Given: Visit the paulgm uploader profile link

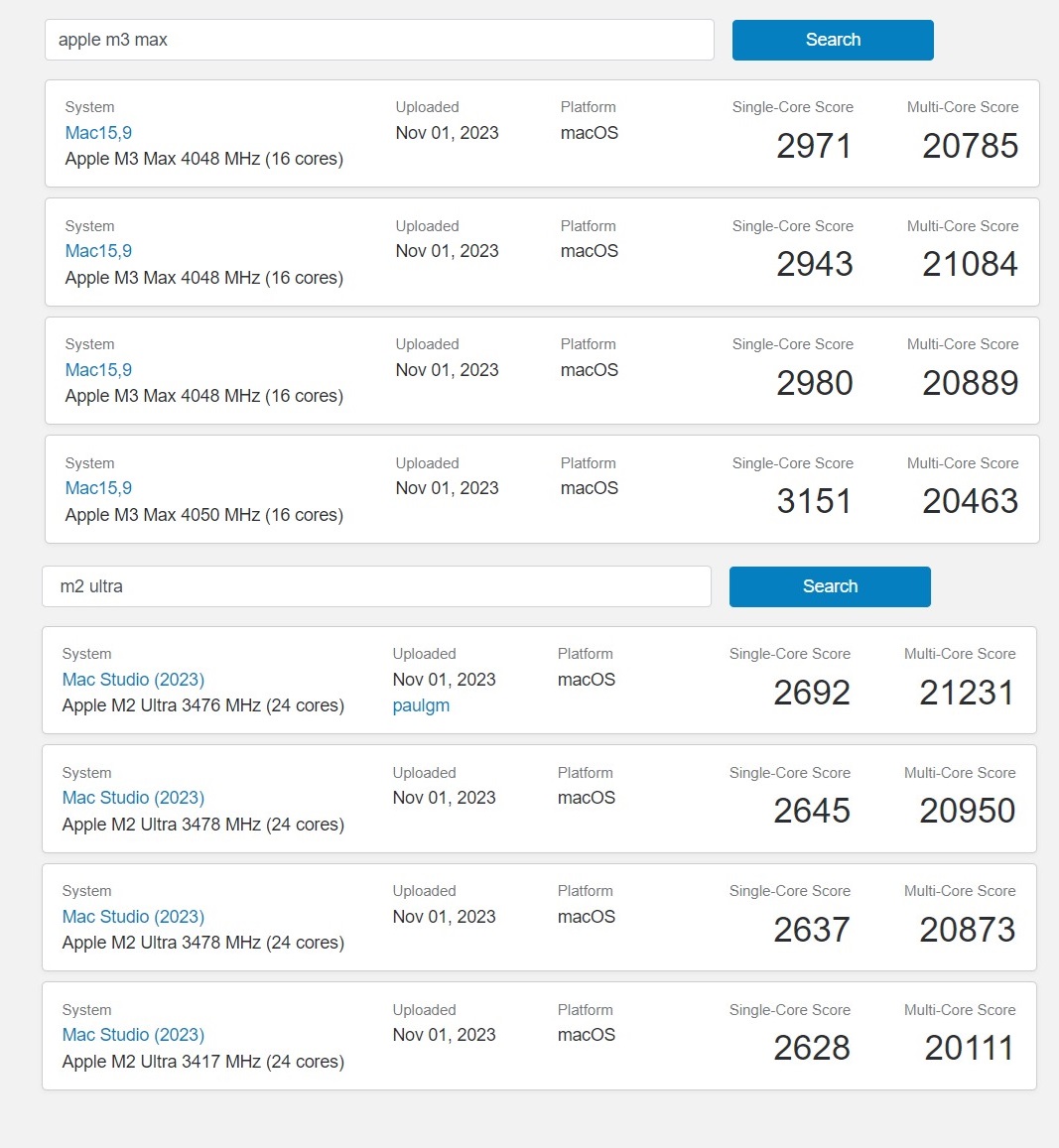Looking at the screenshot, I should 421,705.
